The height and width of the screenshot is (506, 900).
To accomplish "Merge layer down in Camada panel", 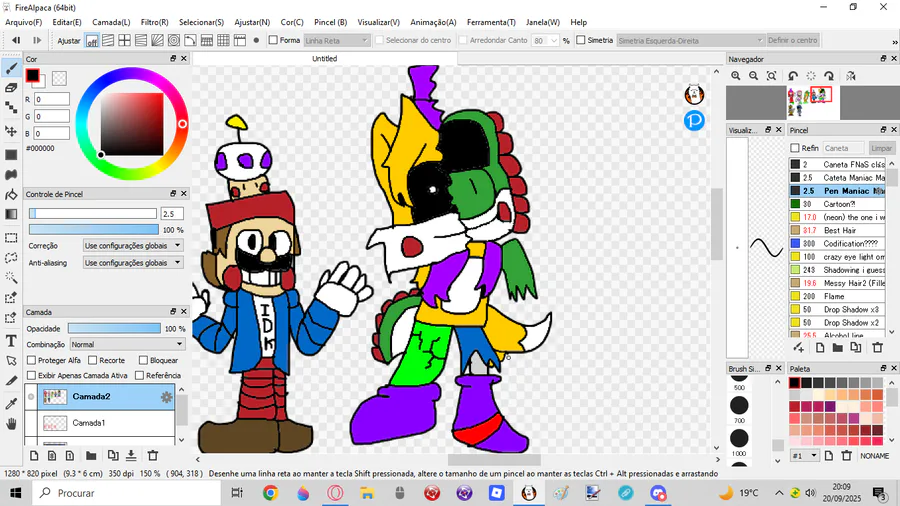I will click(x=131, y=456).
